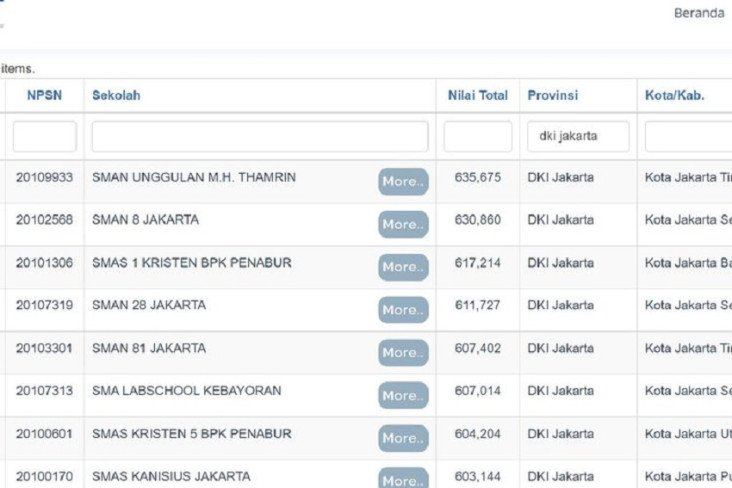This screenshot has height=488, width=732.
Task: Open the Beranda menu item
Action: (x=699, y=13)
